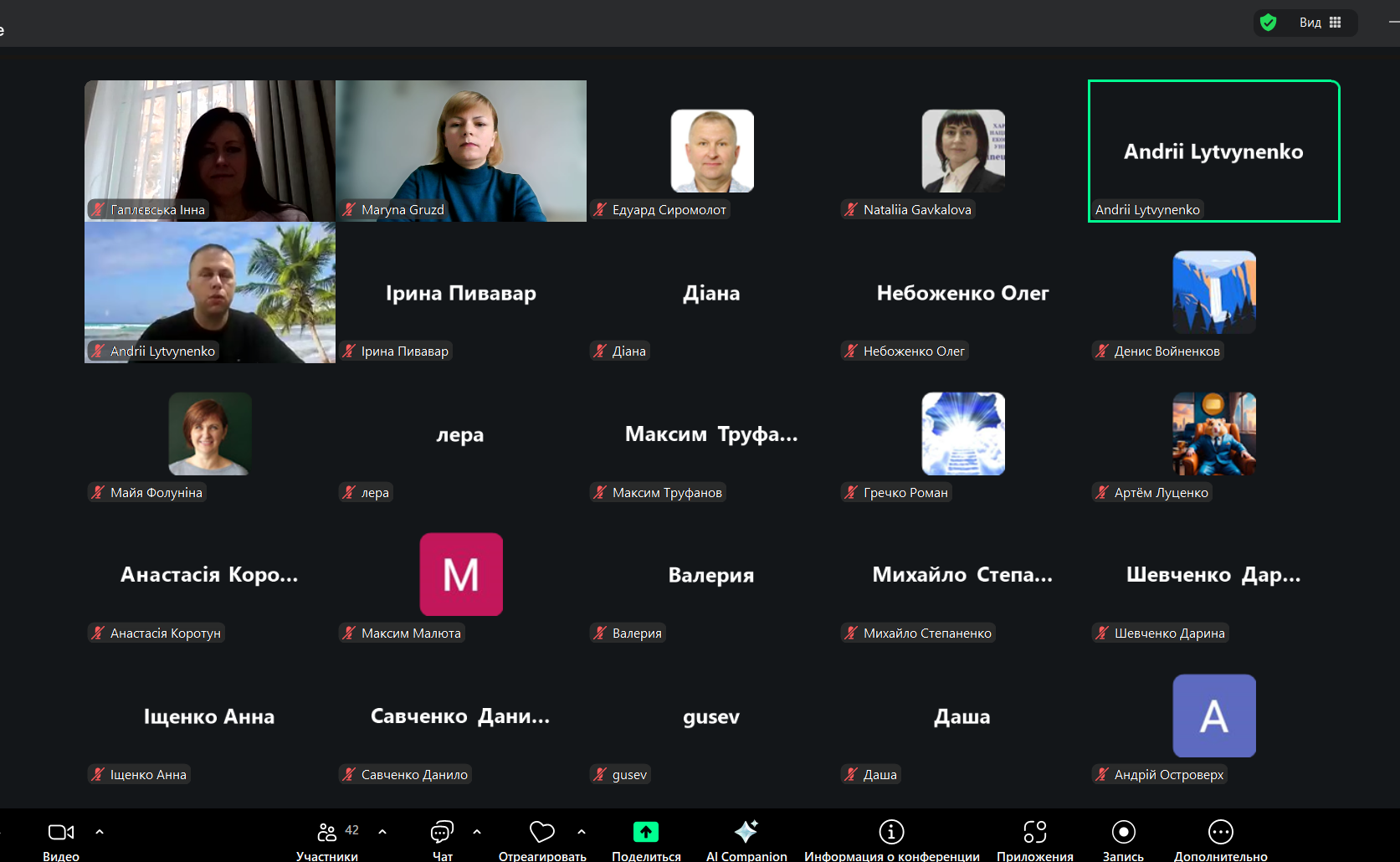
Task: Click the green Поделиться share screen button
Action: 646,832
